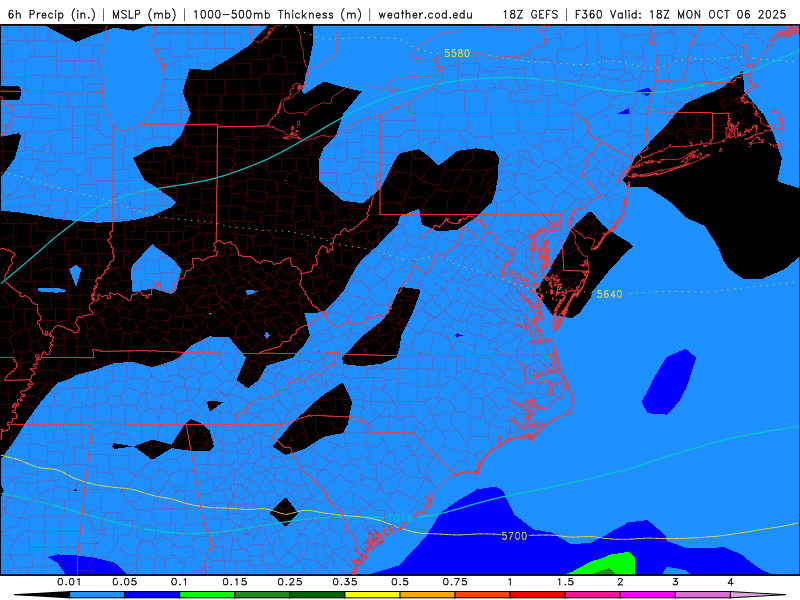Click the weather.cod.edu text in header
Image resolution: width=800 pixels, height=600 pixels.
(425, 14)
